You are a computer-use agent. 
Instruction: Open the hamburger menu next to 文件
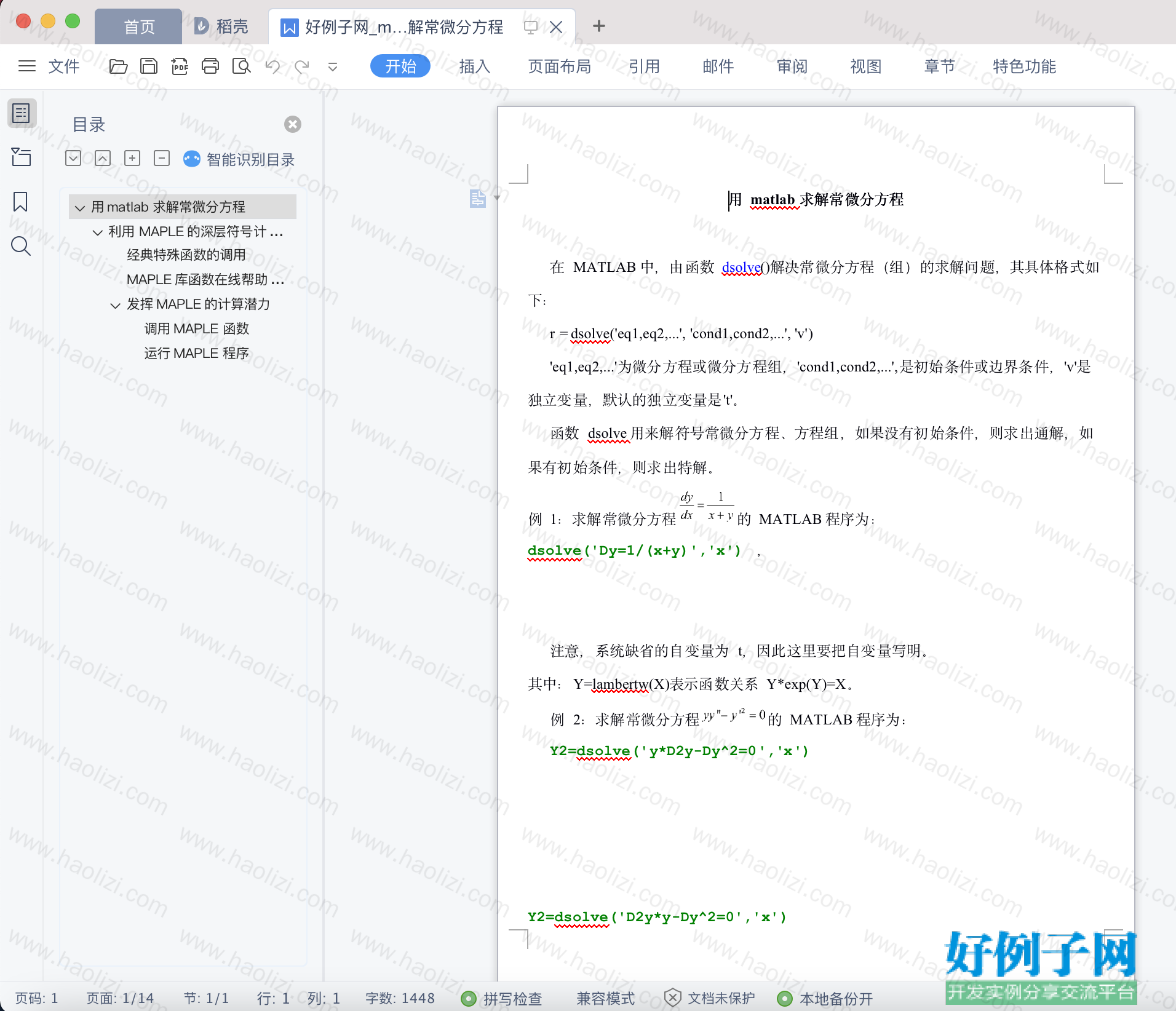27,66
